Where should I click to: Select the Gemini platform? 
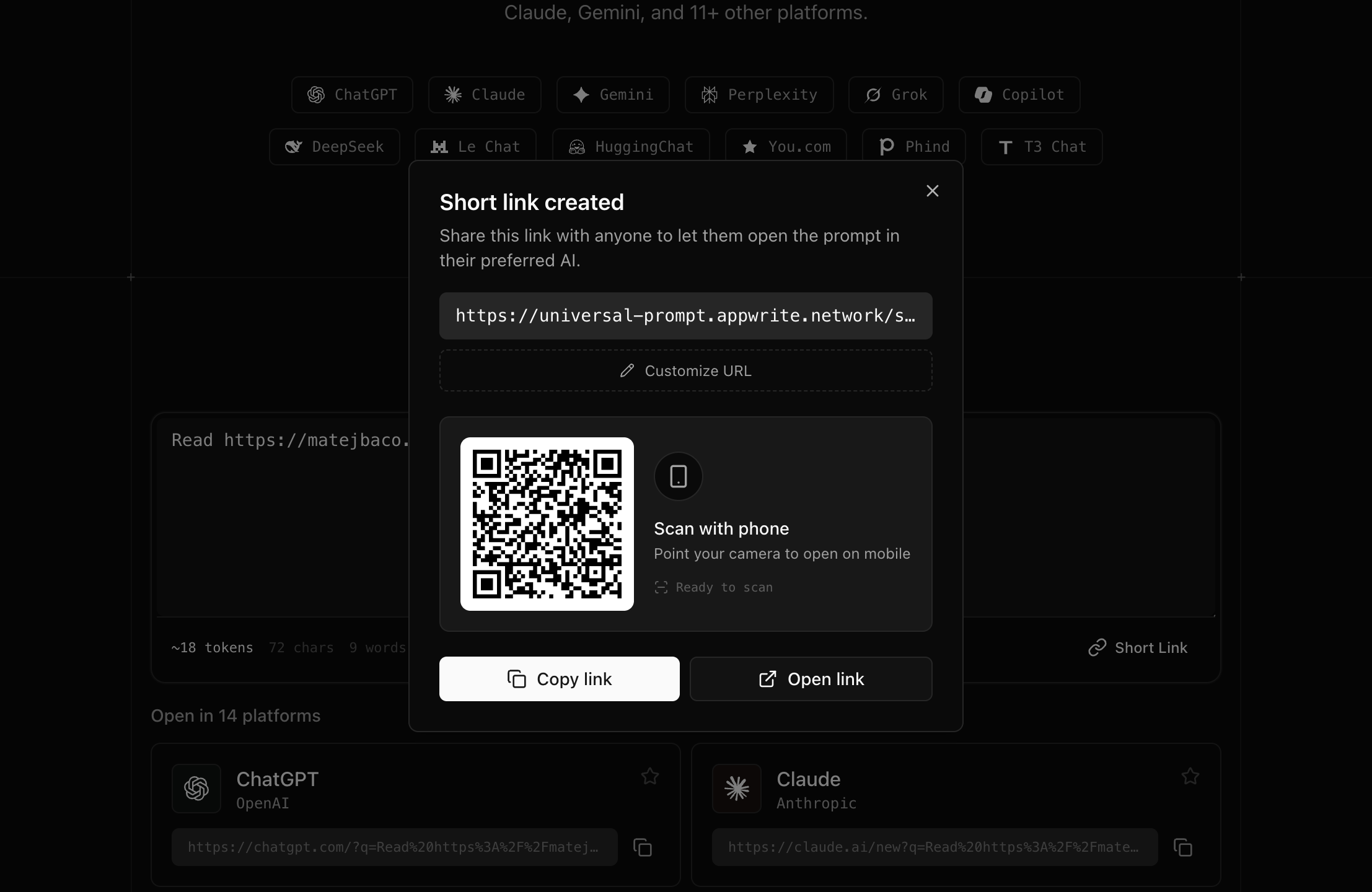pyautogui.click(x=613, y=94)
